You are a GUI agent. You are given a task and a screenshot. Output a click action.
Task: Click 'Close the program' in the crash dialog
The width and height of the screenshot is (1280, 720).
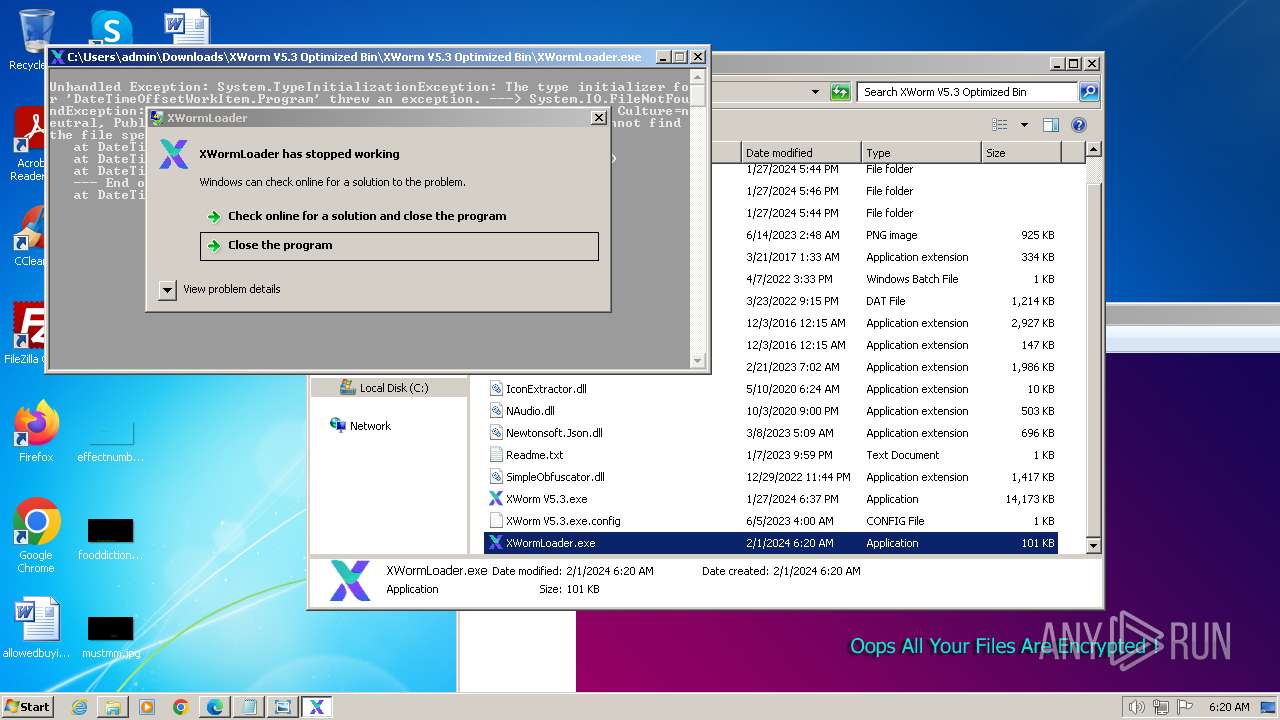coord(399,246)
